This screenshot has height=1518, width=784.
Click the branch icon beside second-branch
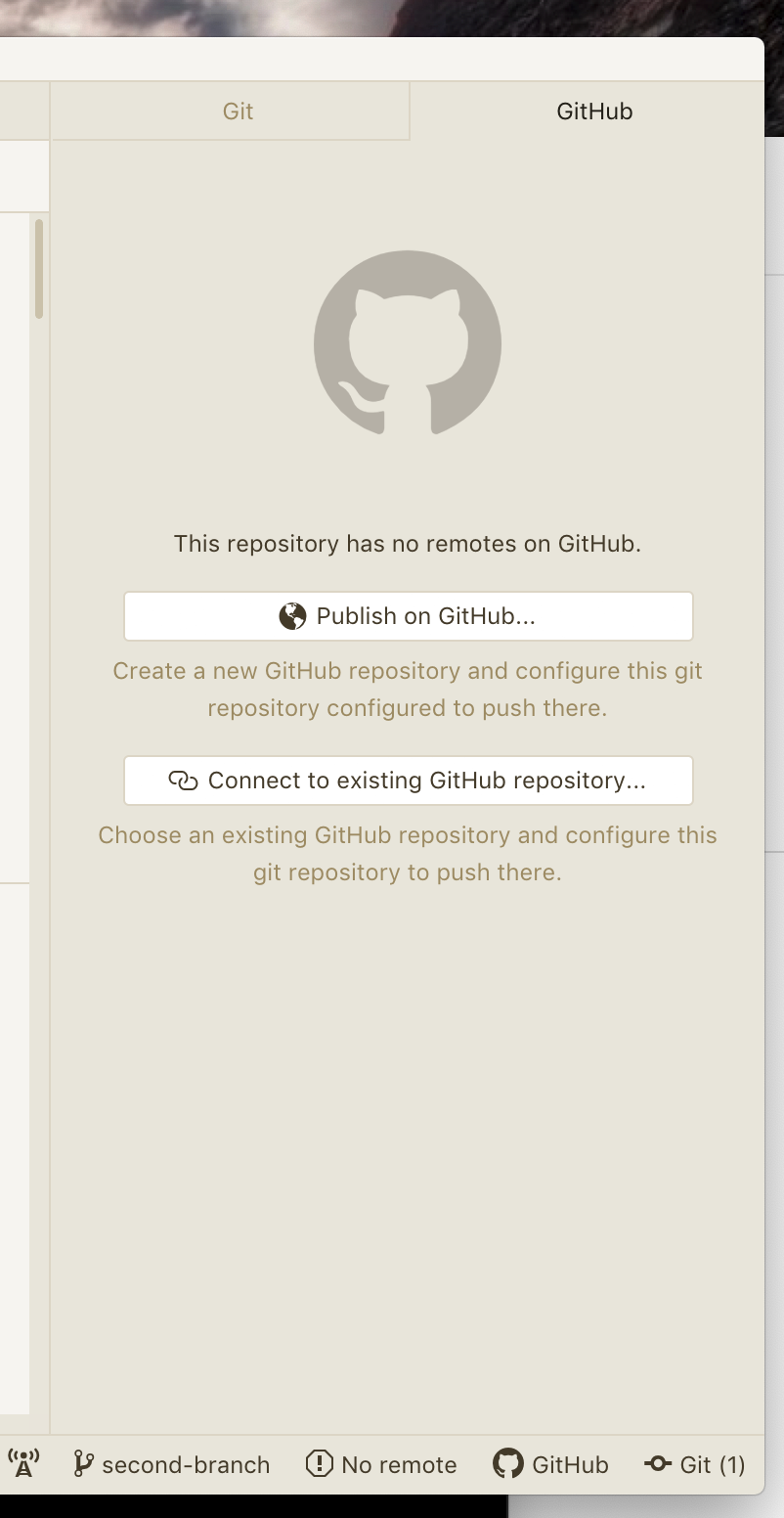coord(86,1464)
